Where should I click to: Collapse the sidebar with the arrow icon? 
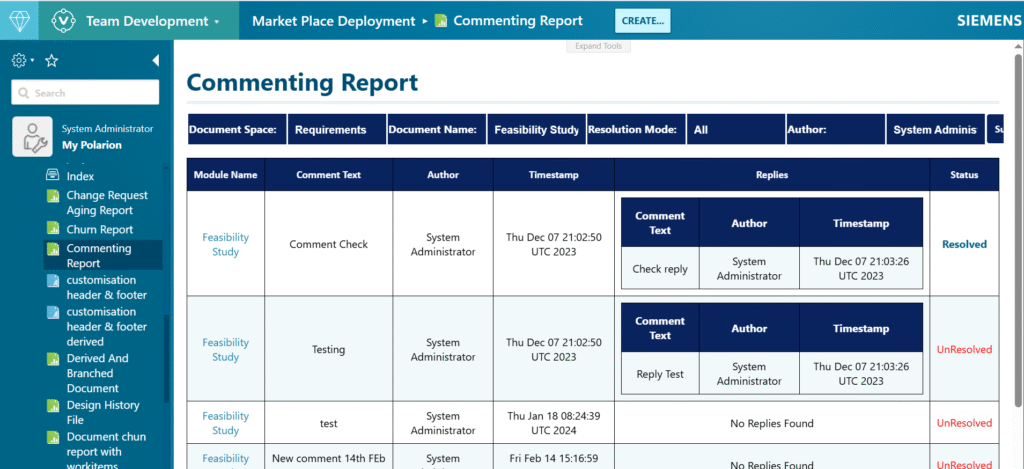click(155, 61)
